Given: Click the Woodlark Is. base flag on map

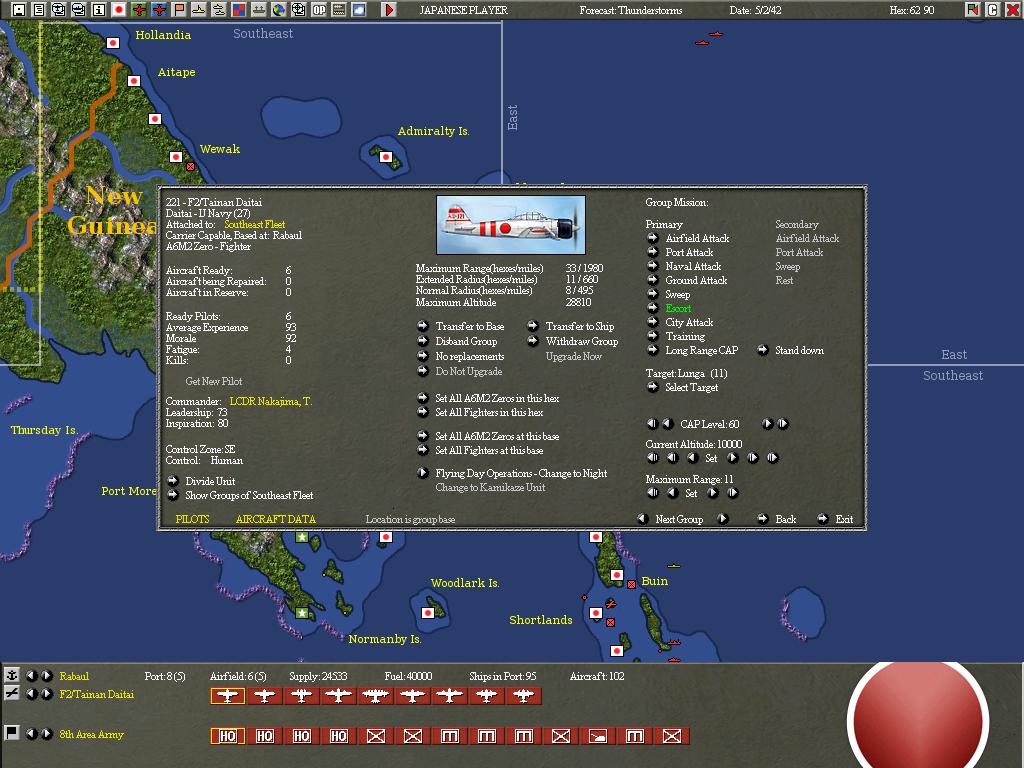Looking at the screenshot, I should [428, 613].
